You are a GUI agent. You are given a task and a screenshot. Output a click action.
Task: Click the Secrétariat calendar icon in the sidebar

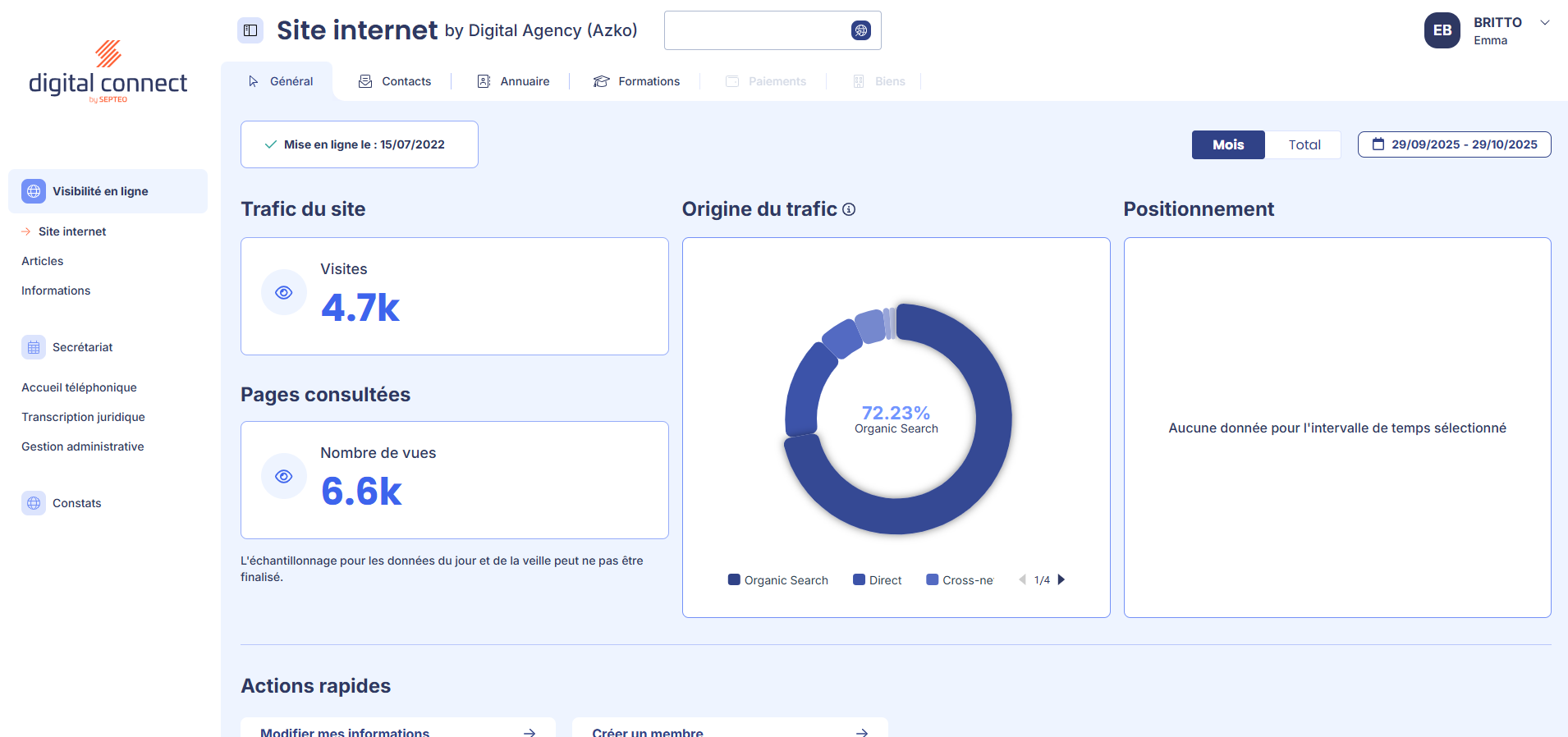click(34, 347)
